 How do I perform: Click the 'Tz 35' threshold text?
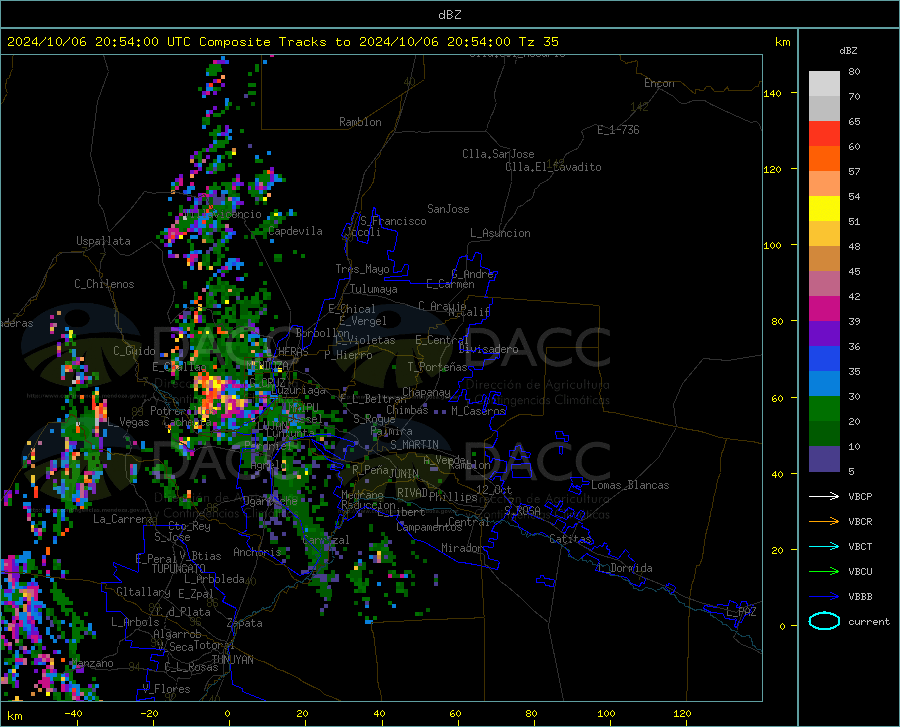[x=538, y=42]
